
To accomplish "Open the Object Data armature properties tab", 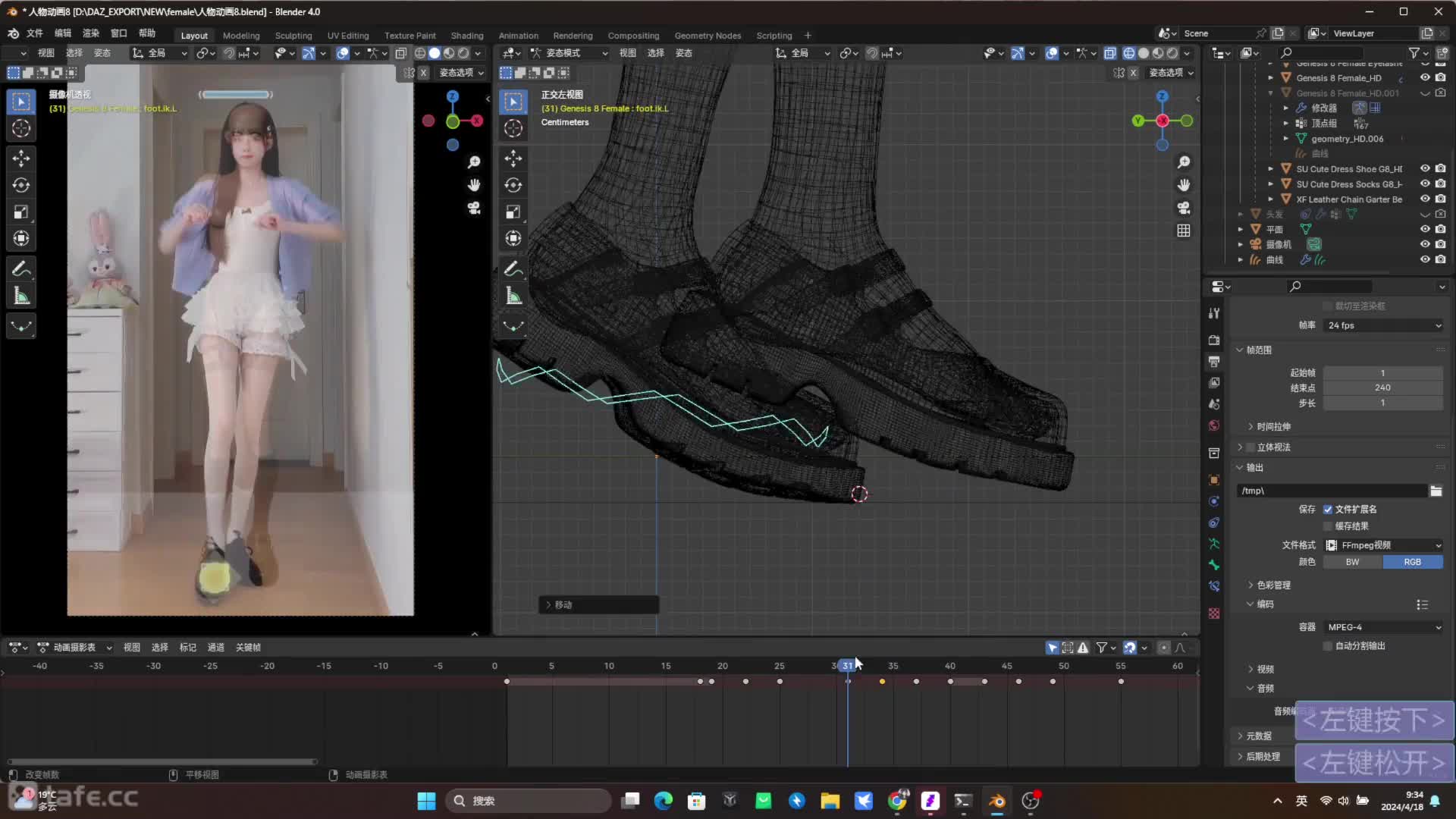I will (1214, 544).
